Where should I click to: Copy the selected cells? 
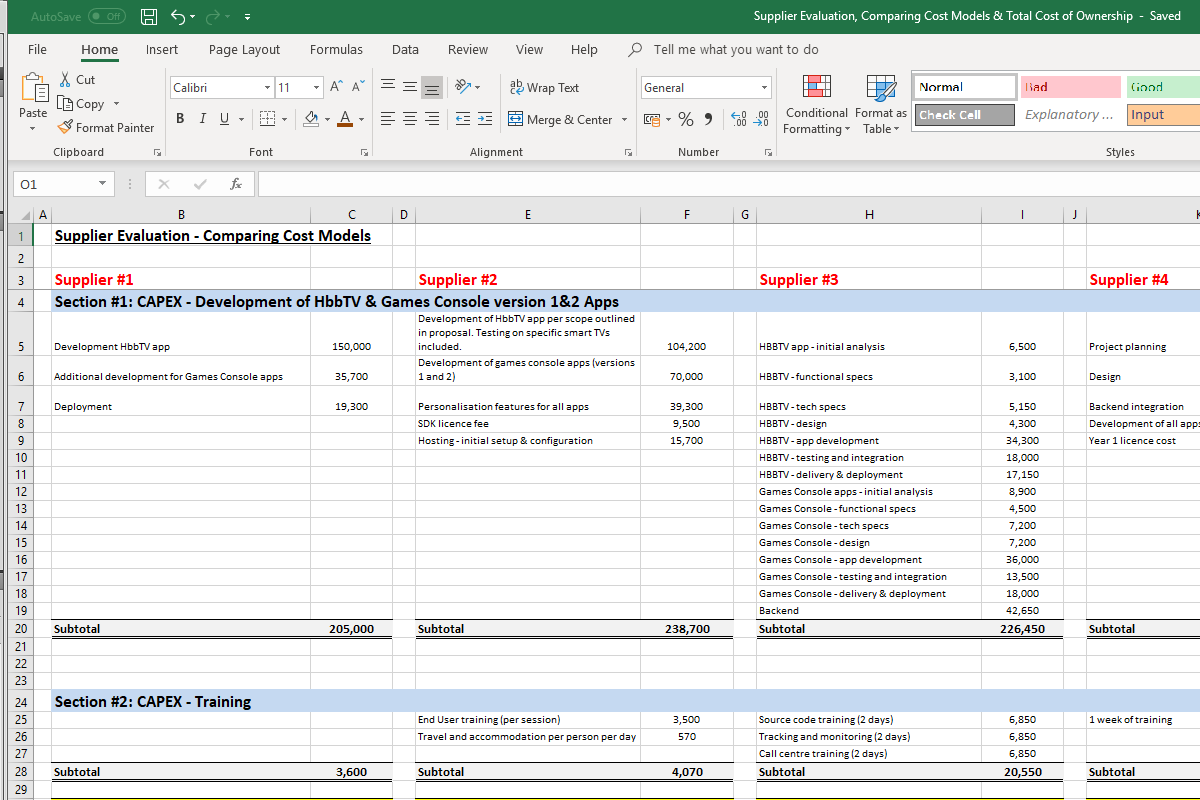point(81,104)
